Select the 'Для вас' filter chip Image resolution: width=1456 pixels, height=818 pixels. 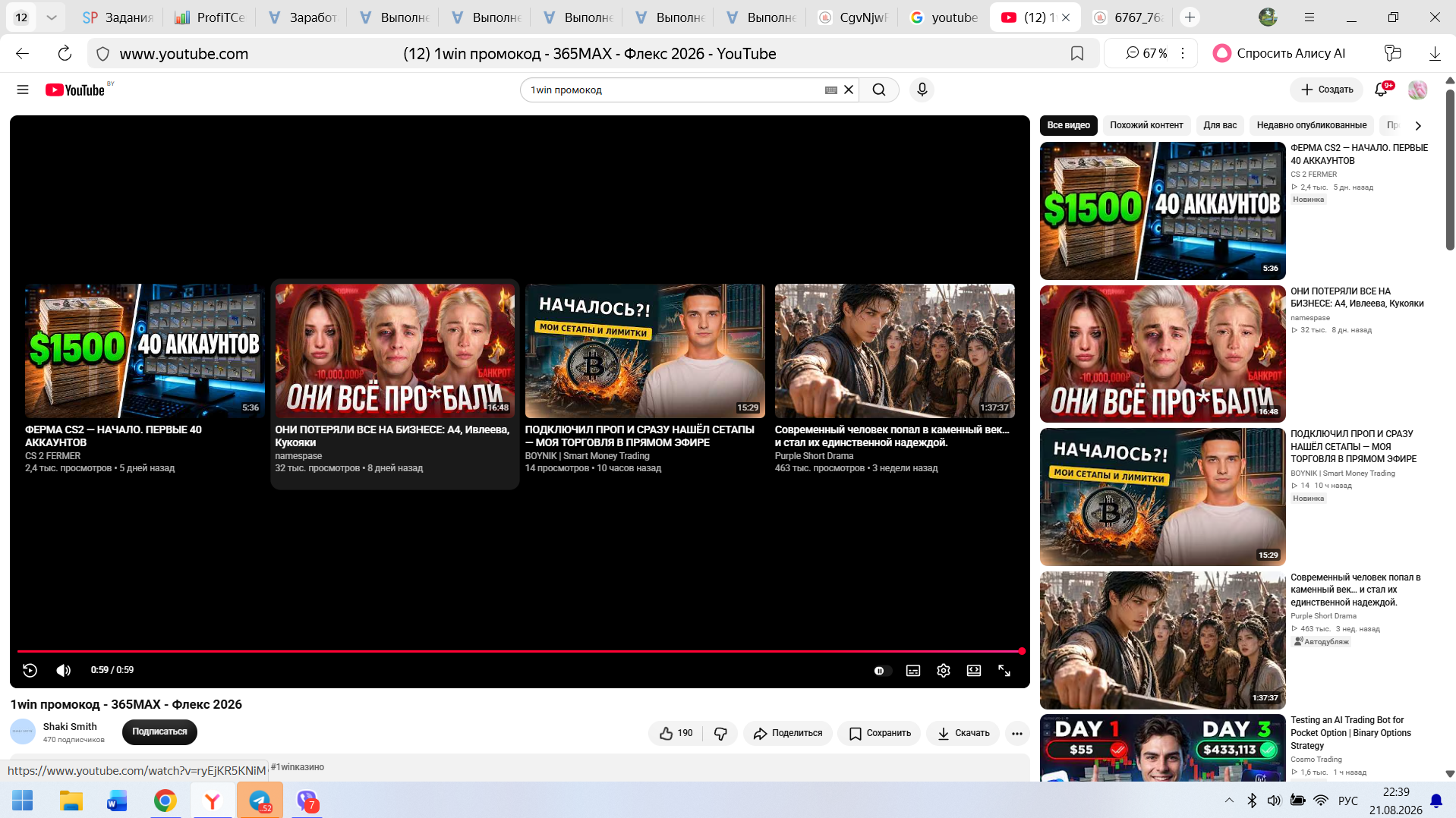point(1220,125)
